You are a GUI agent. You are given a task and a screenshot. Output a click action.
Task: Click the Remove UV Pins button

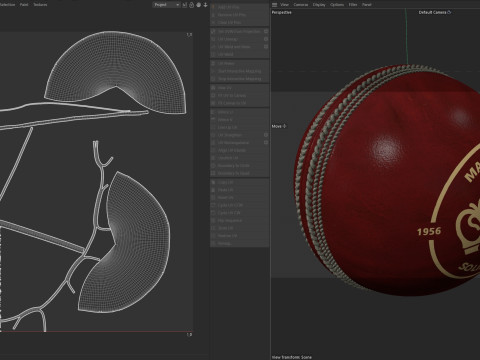click(x=239, y=15)
